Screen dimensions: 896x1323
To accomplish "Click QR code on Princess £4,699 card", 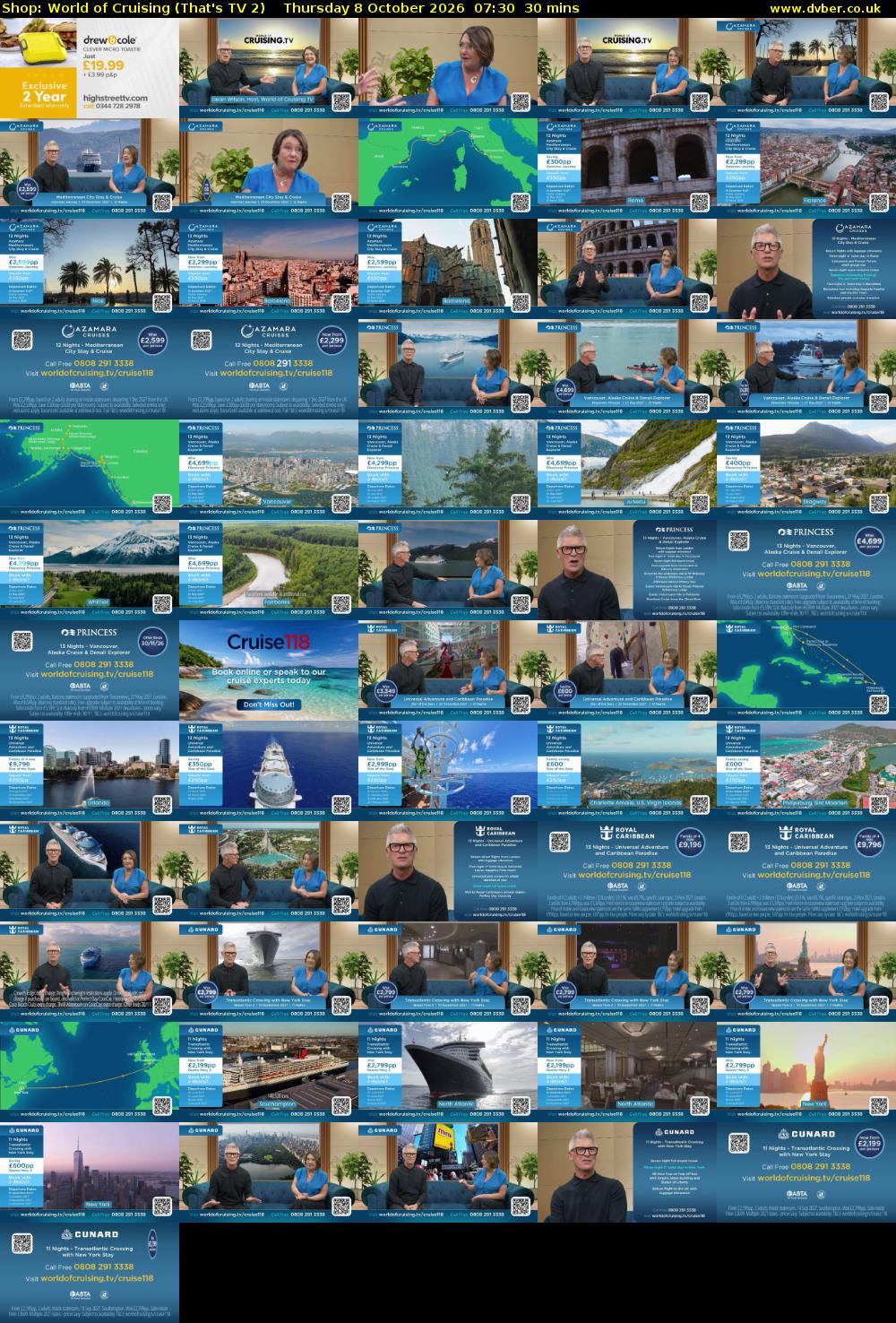I will pos(739,540).
